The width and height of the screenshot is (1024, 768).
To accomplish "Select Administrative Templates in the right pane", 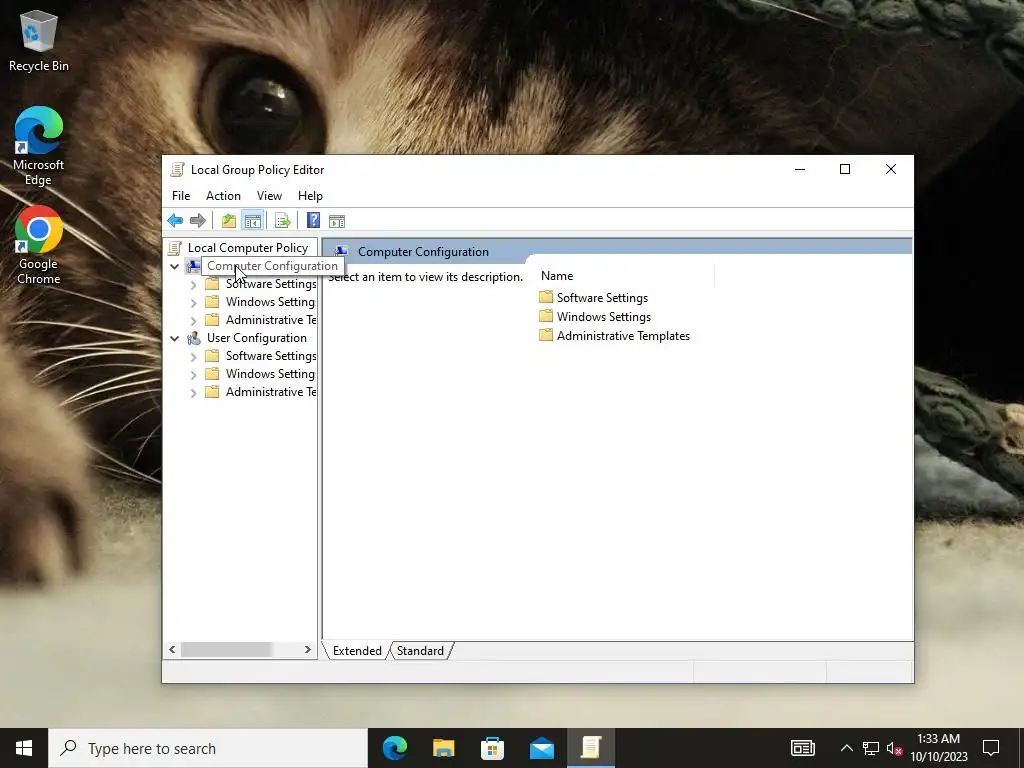I will point(623,336).
